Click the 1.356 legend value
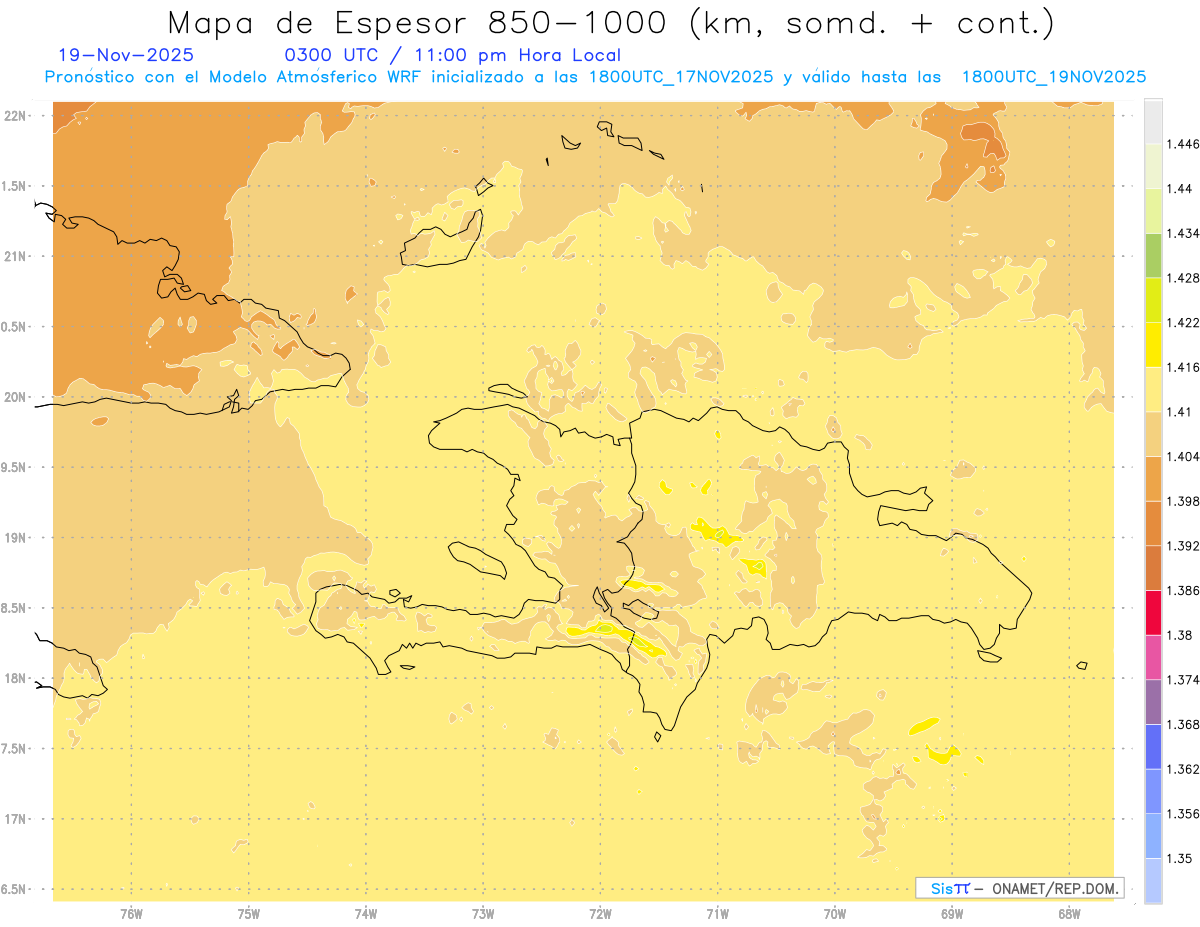The height and width of the screenshot is (927, 1200). [x=1183, y=813]
